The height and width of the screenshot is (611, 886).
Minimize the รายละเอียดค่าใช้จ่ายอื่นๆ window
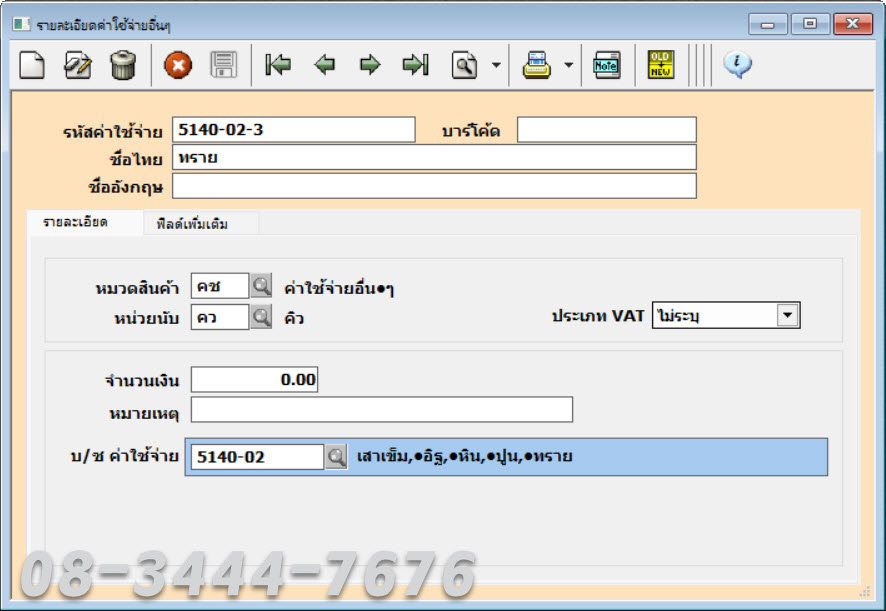point(767,24)
